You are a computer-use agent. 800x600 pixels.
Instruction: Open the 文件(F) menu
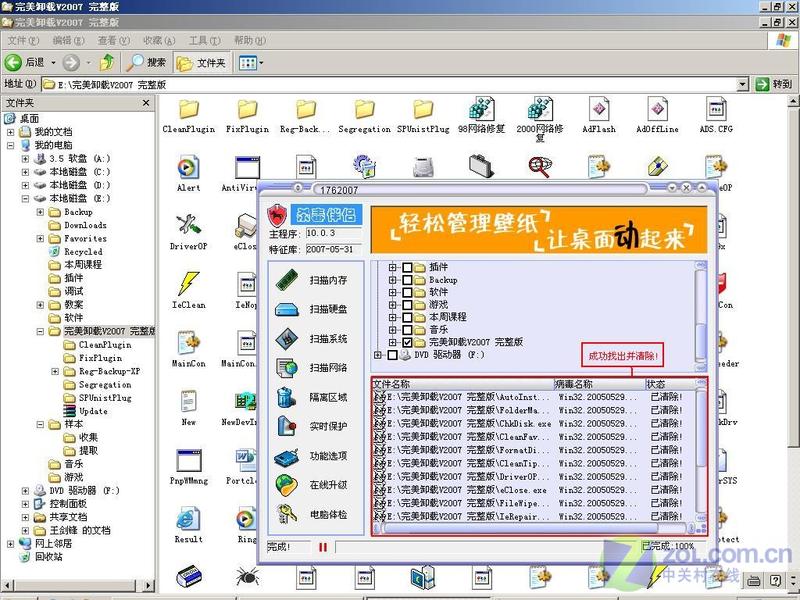point(23,40)
